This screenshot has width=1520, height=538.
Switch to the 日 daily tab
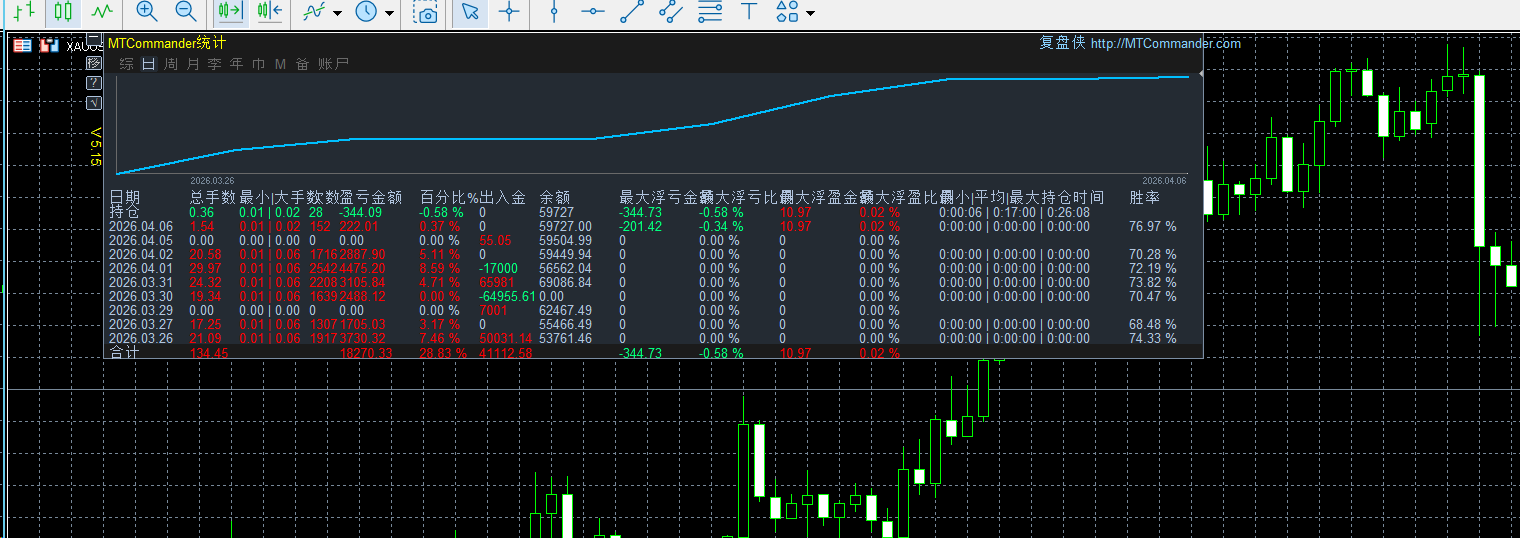point(149,64)
